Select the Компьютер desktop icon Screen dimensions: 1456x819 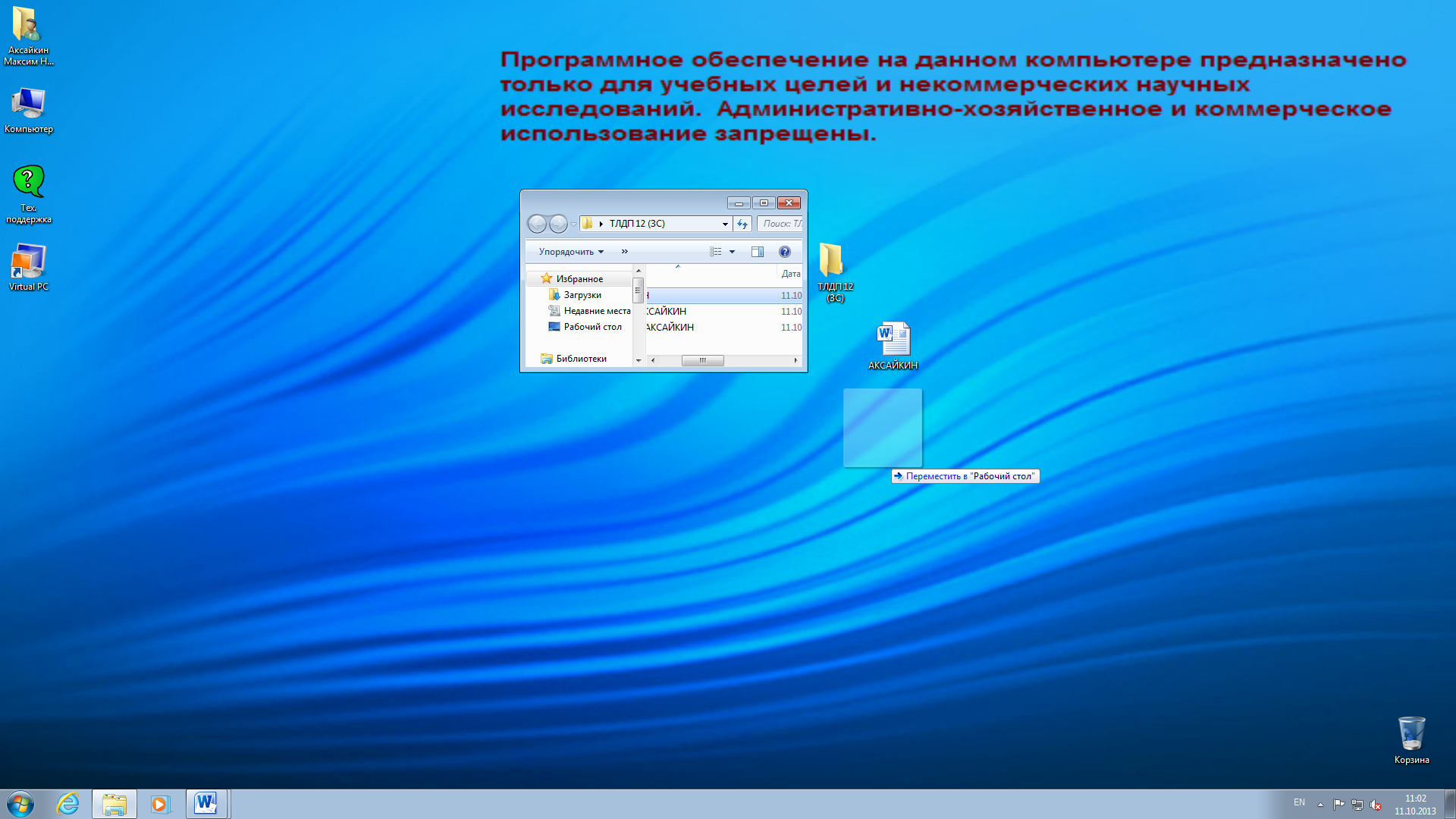pyautogui.click(x=28, y=110)
